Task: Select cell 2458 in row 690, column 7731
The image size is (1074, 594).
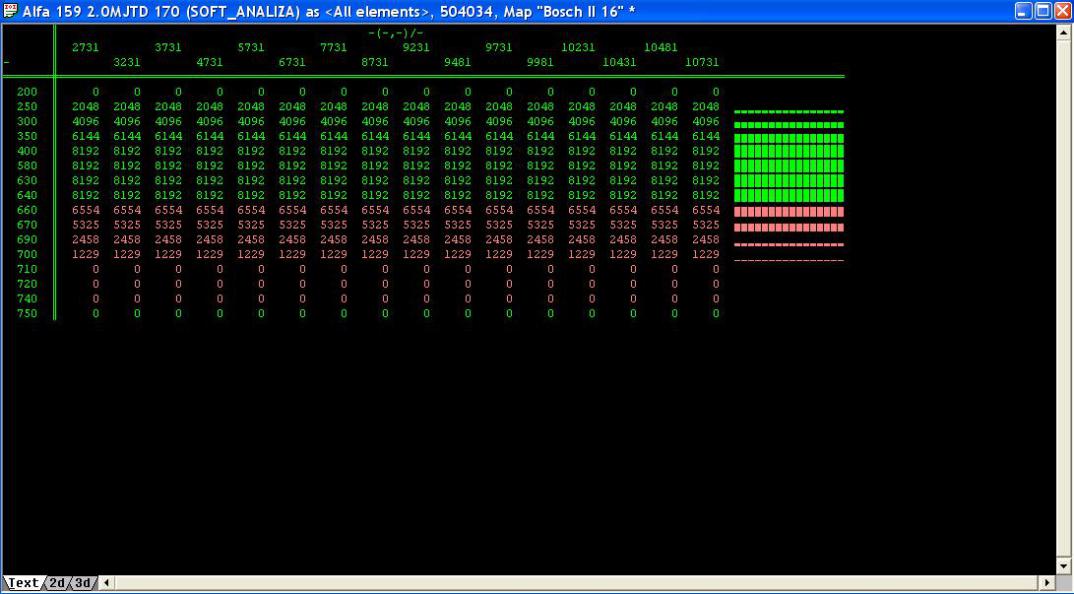Action: tap(334, 240)
